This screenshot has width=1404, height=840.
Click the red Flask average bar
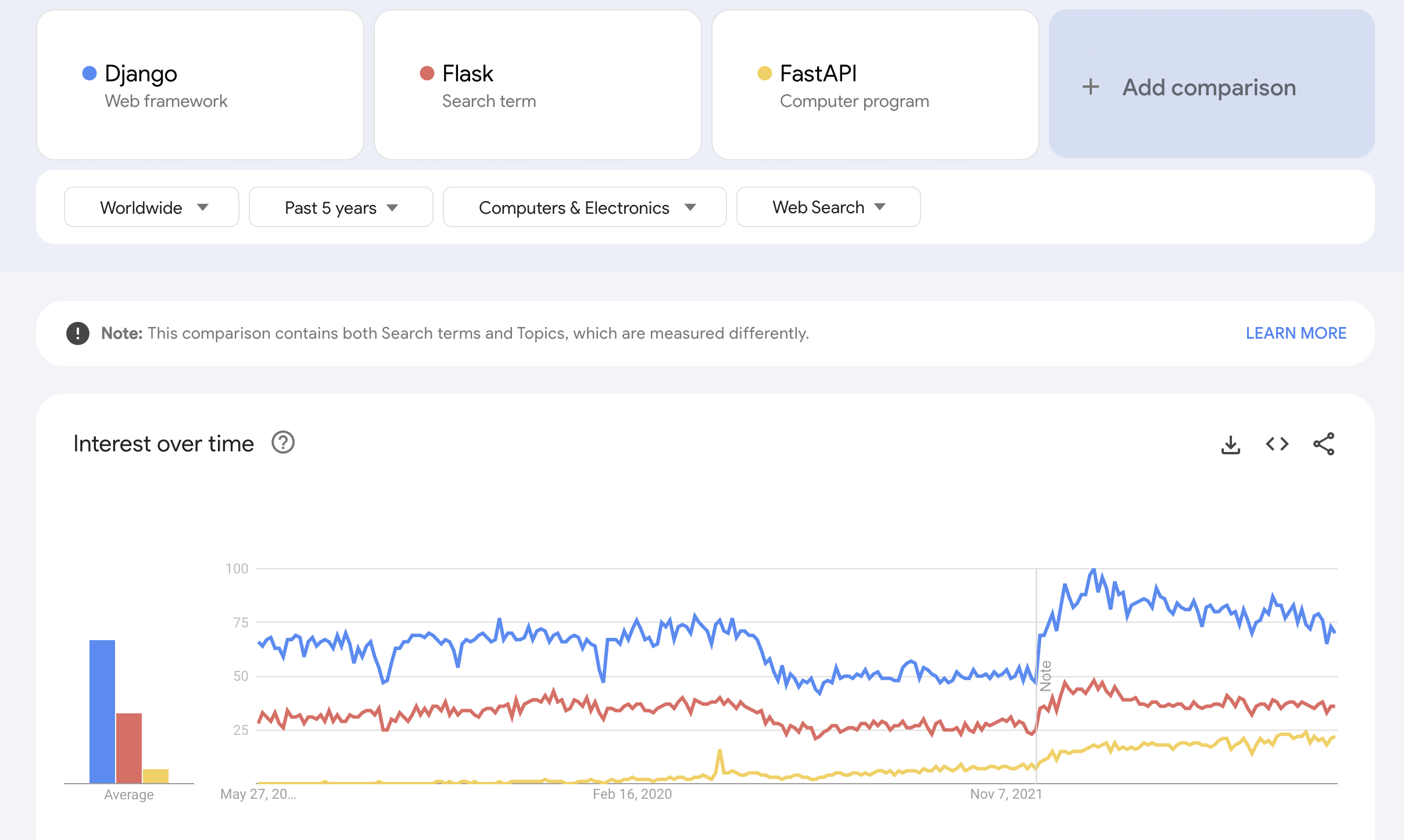point(129,748)
